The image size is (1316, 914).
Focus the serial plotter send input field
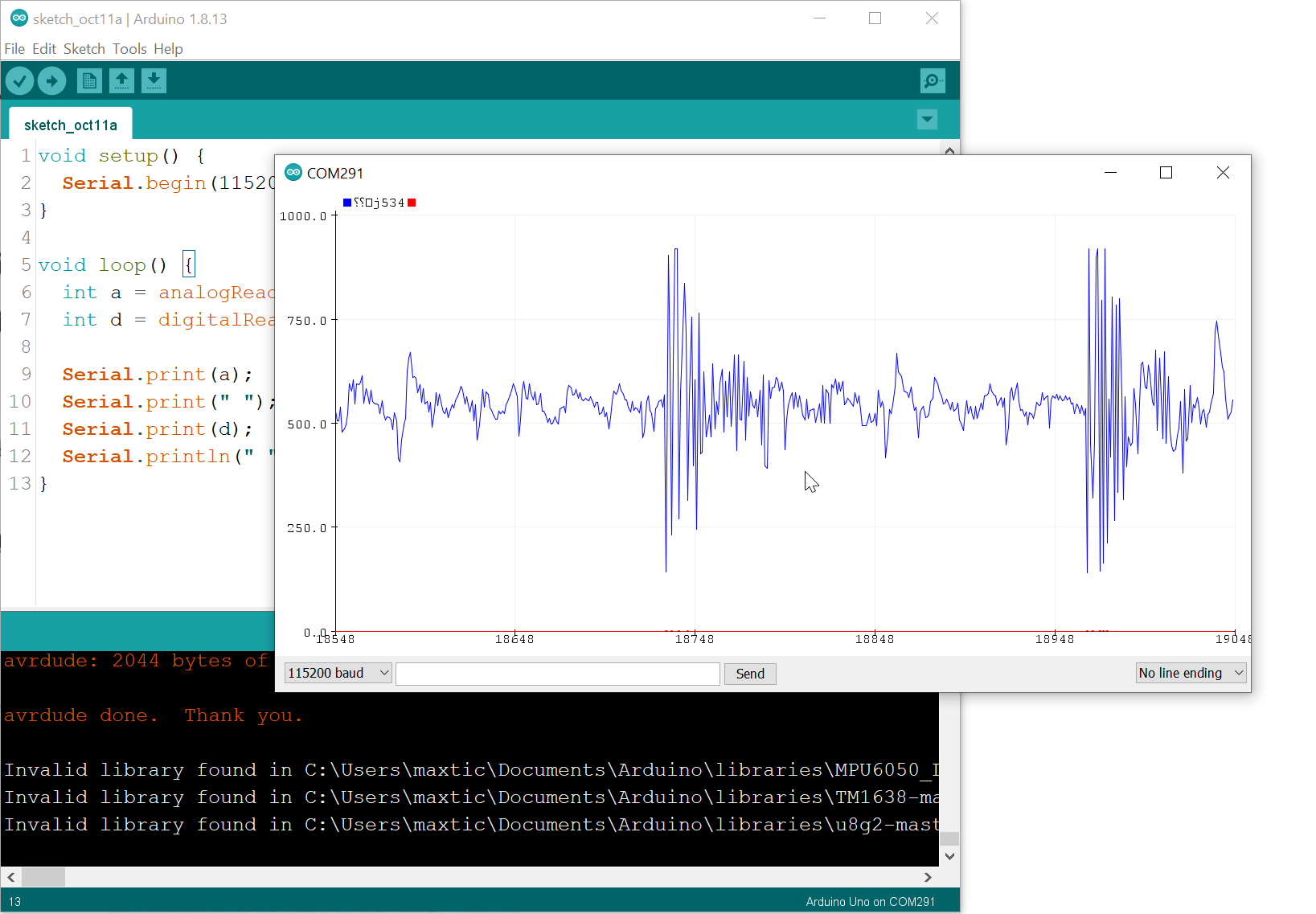(558, 674)
